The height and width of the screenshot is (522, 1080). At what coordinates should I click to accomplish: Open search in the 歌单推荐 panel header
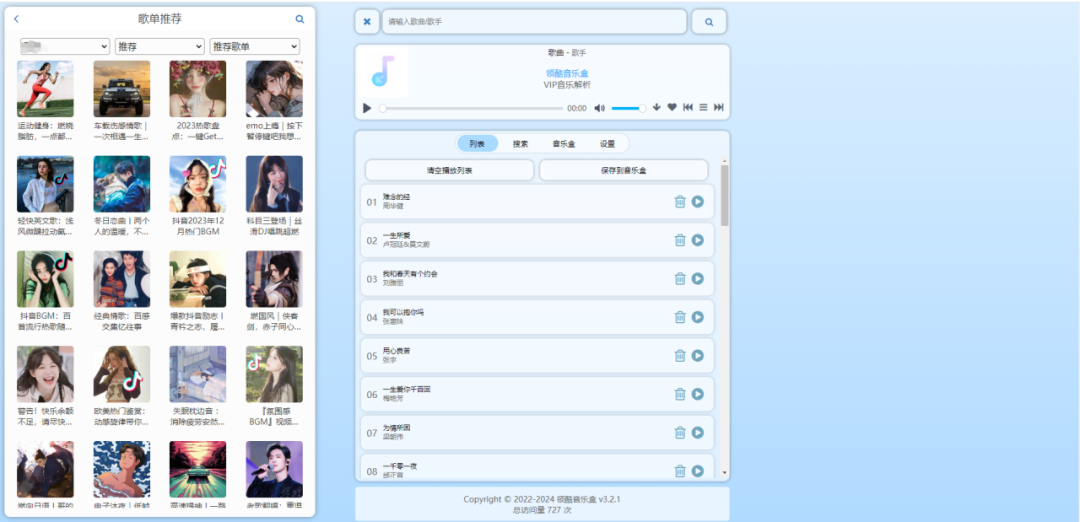click(x=299, y=19)
